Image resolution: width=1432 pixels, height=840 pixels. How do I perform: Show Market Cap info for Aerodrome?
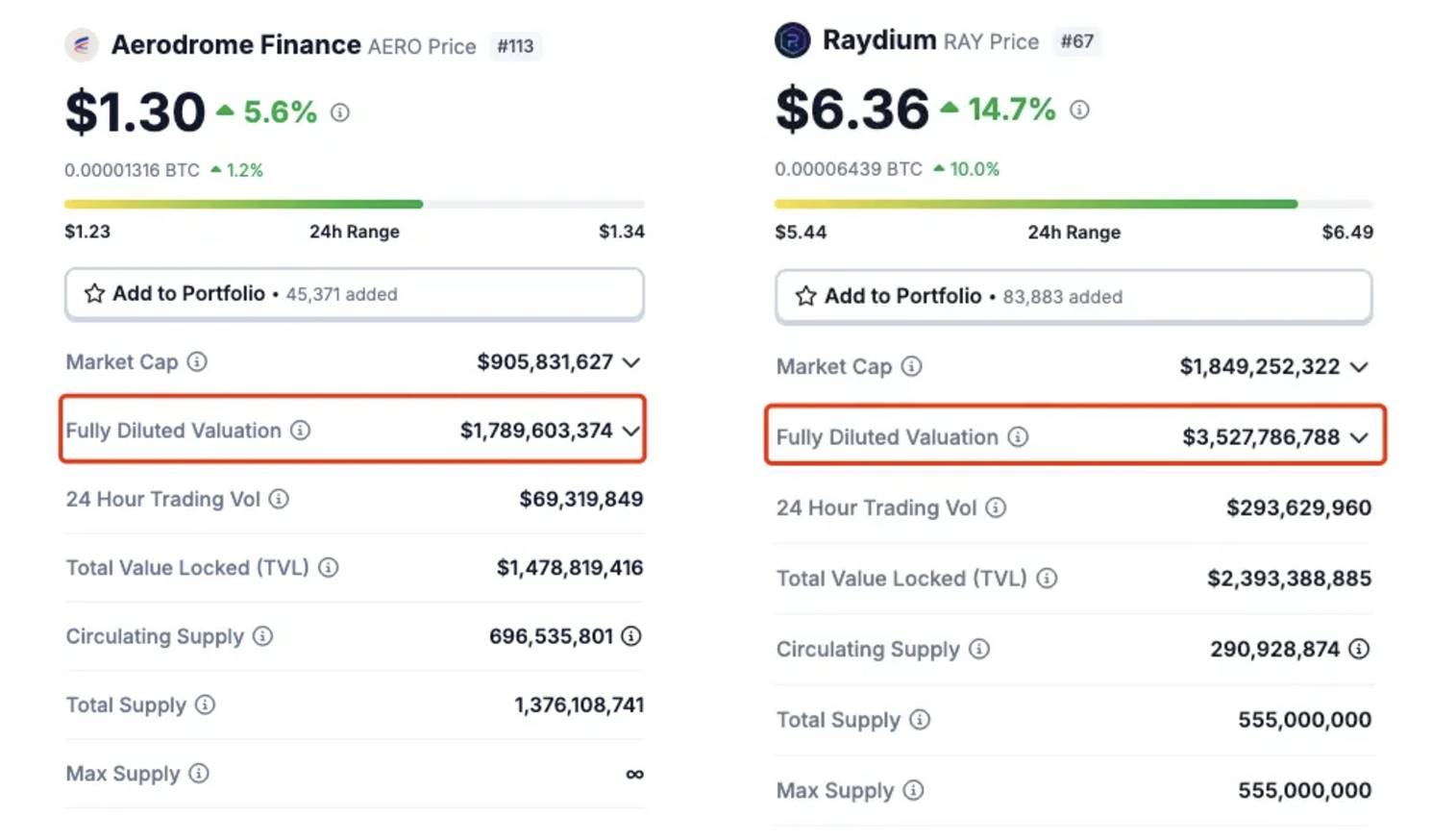197,361
